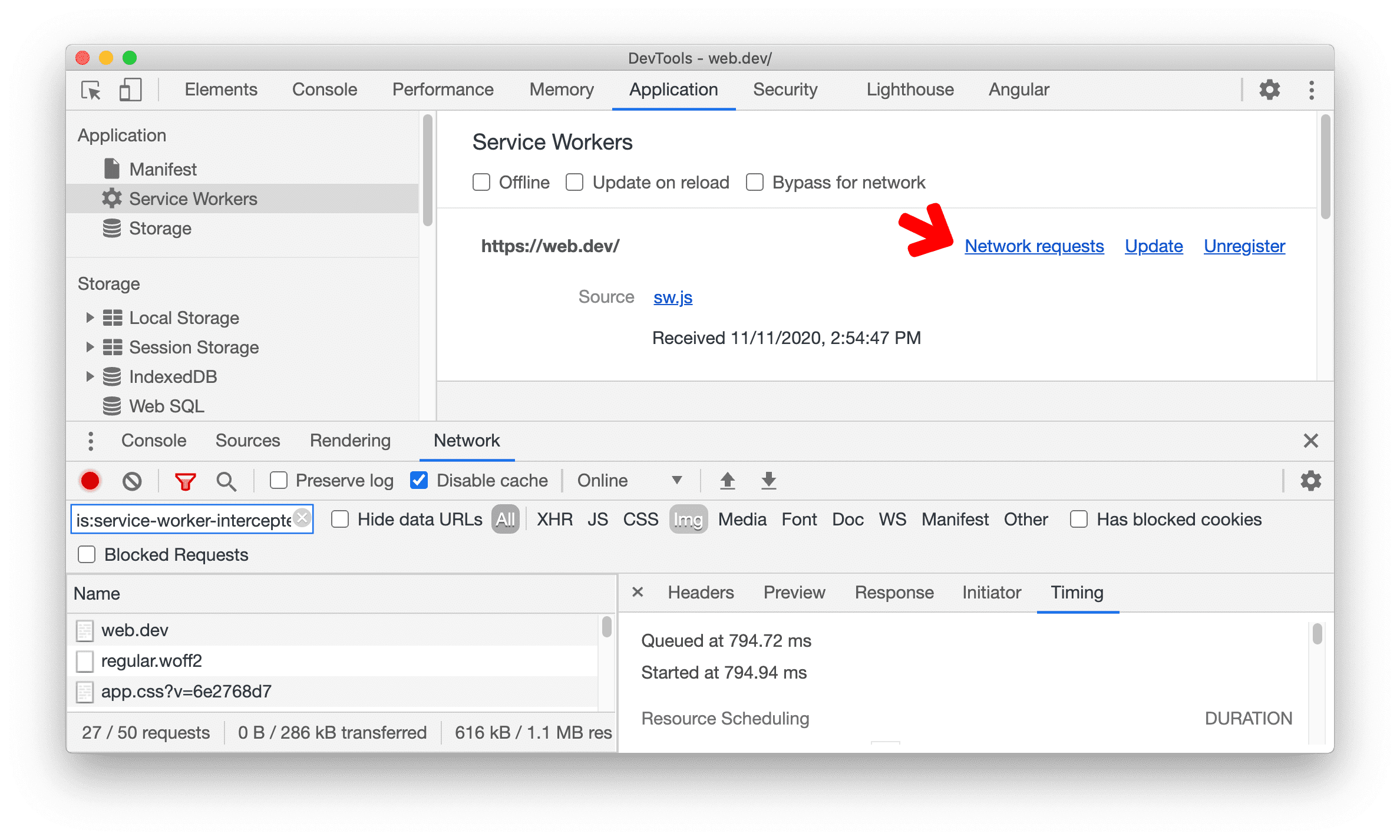Image resolution: width=1400 pixels, height=840 pixels.
Task: Toggle the Offline checkbox
Action: 480,182
